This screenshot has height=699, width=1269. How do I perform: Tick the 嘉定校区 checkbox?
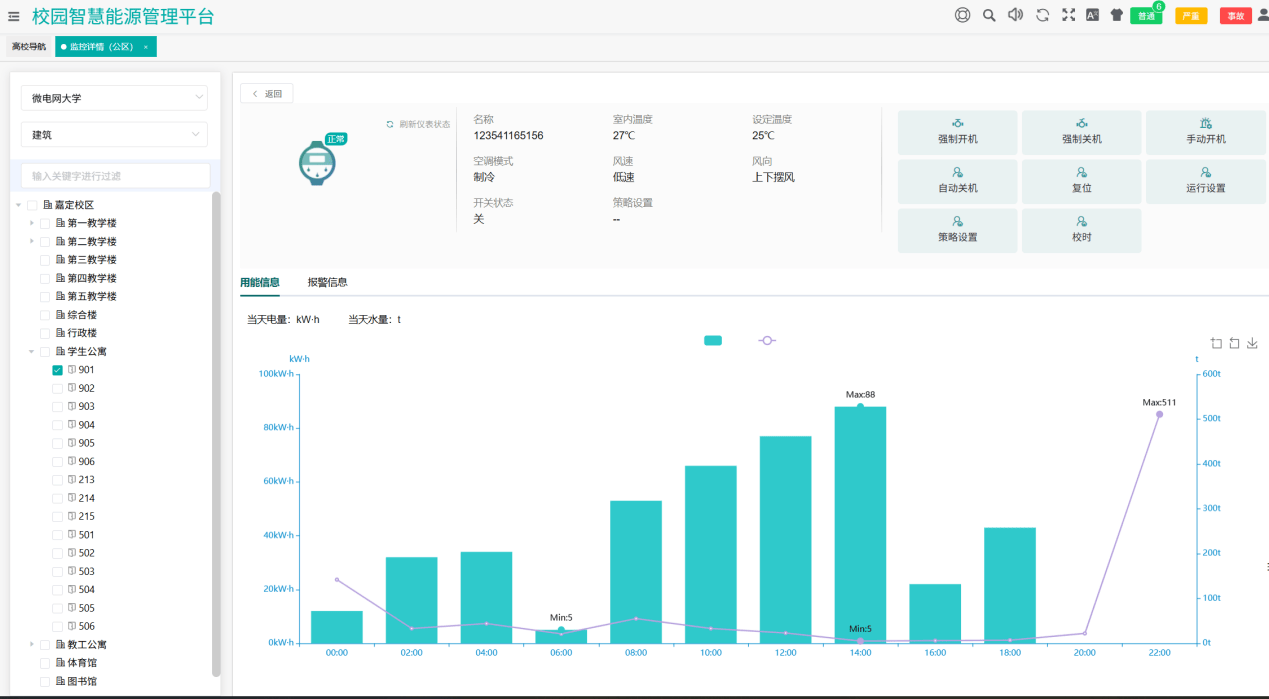(32, 205)
